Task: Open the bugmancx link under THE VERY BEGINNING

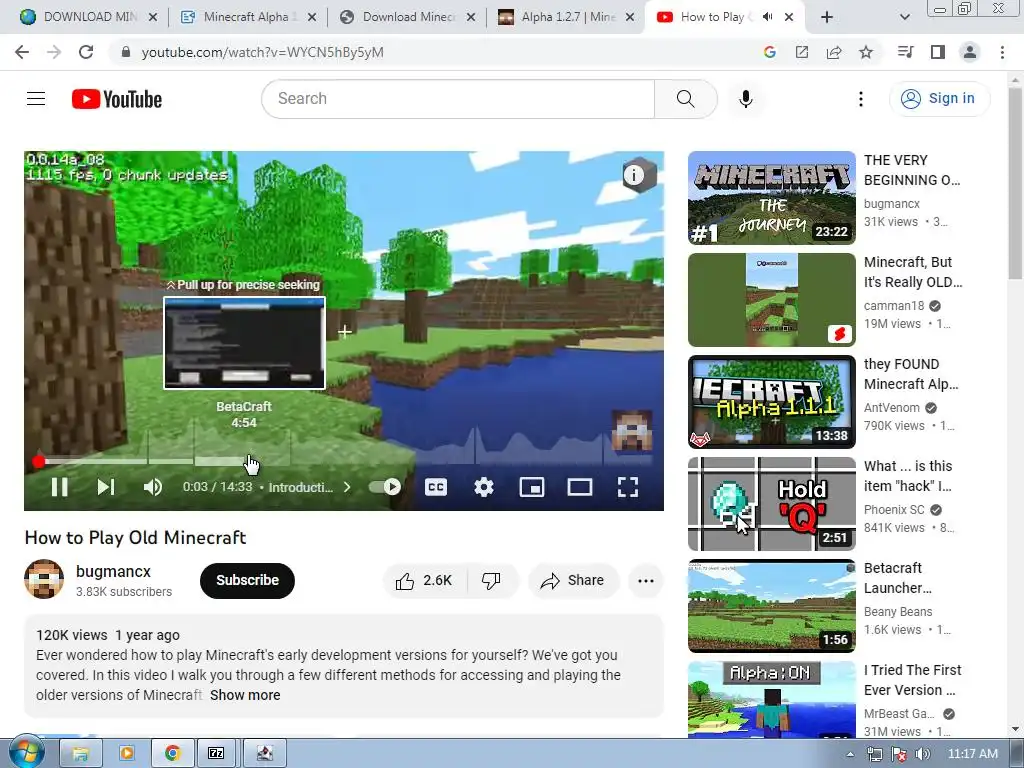Action: [x=892, y=204]
